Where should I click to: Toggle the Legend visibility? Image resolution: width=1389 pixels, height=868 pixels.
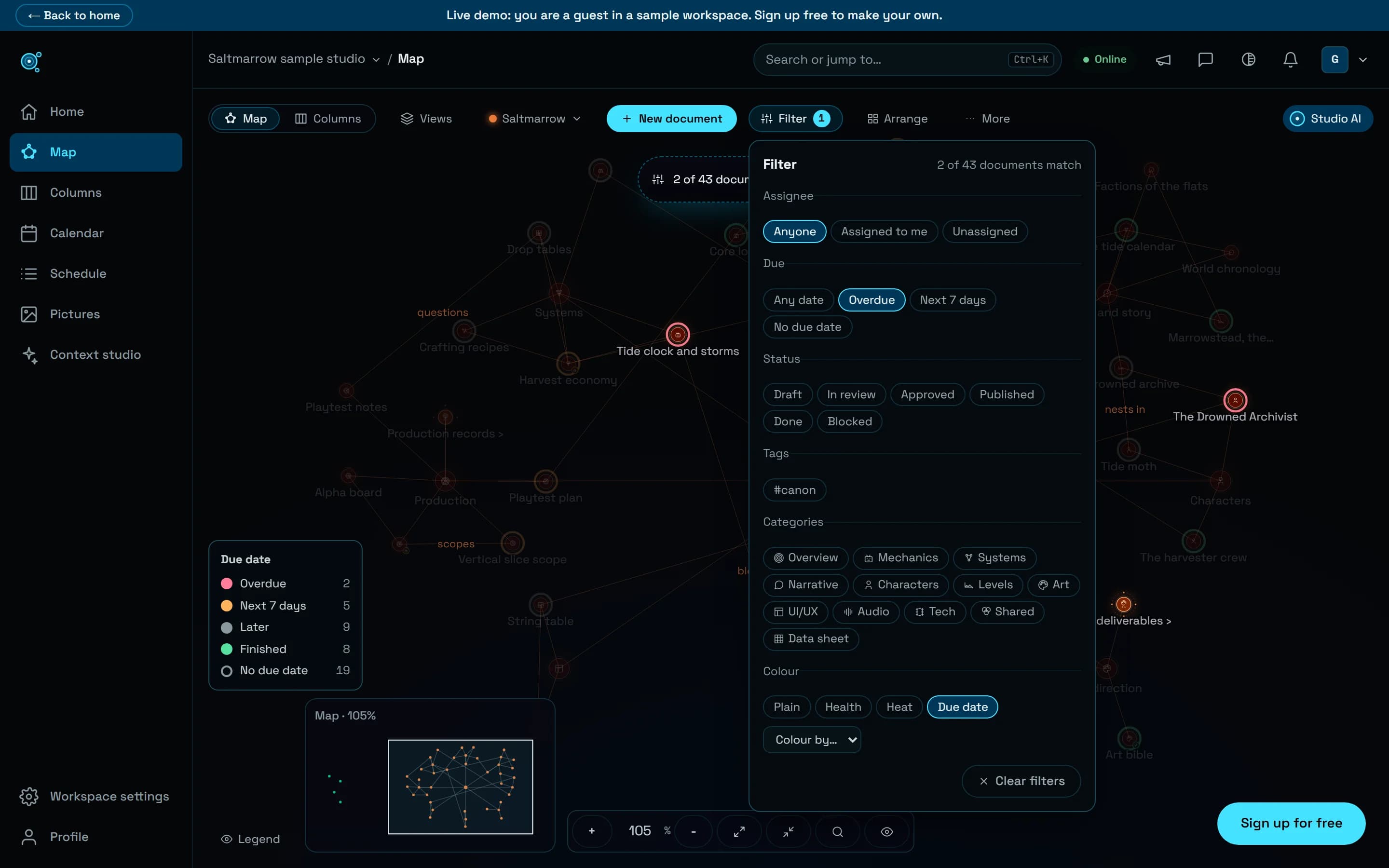pyautogui.click(x=250, y=839)
